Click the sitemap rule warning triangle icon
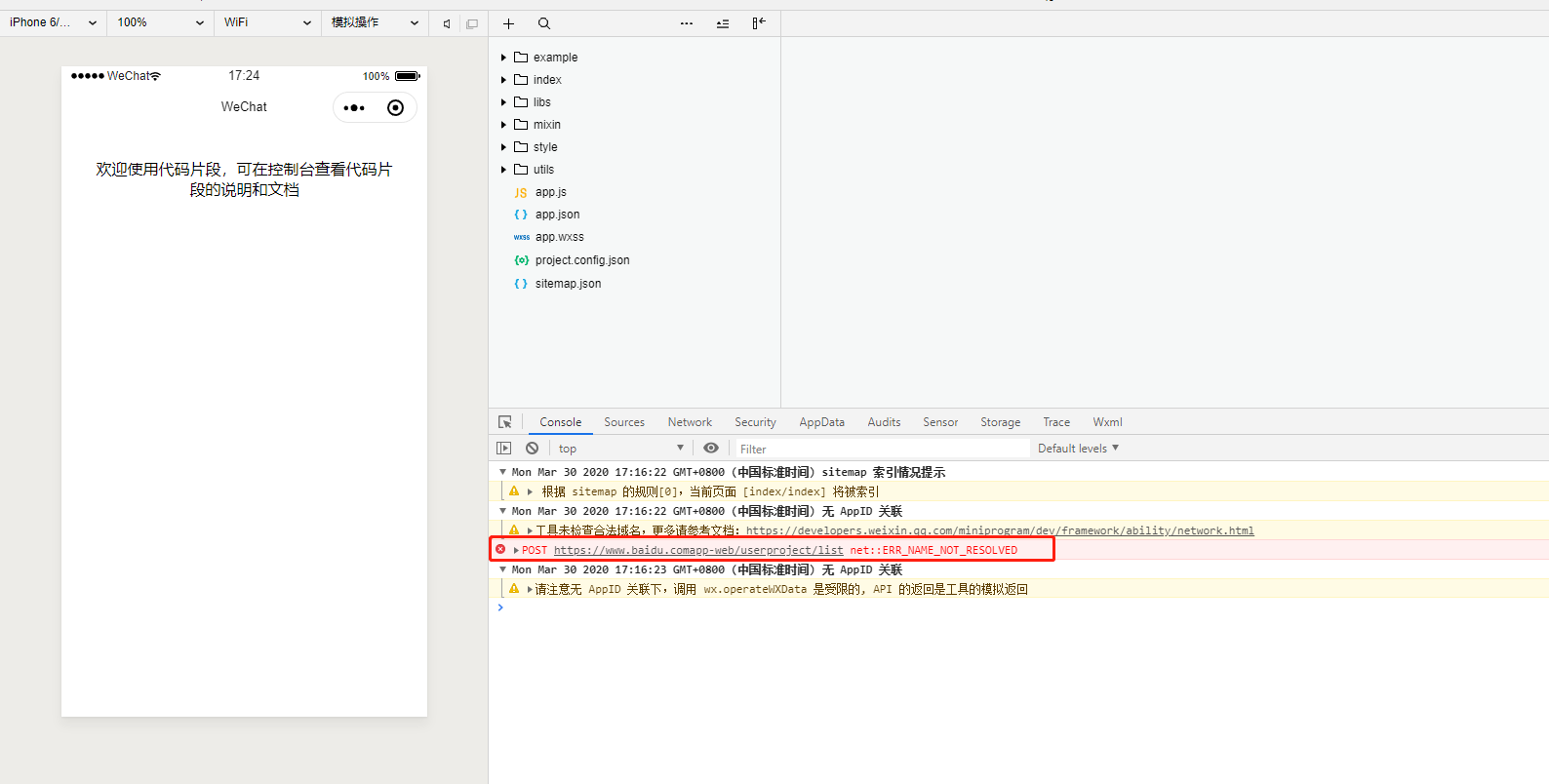Viewport: 1549px width, 784px height. click(514, 490)
